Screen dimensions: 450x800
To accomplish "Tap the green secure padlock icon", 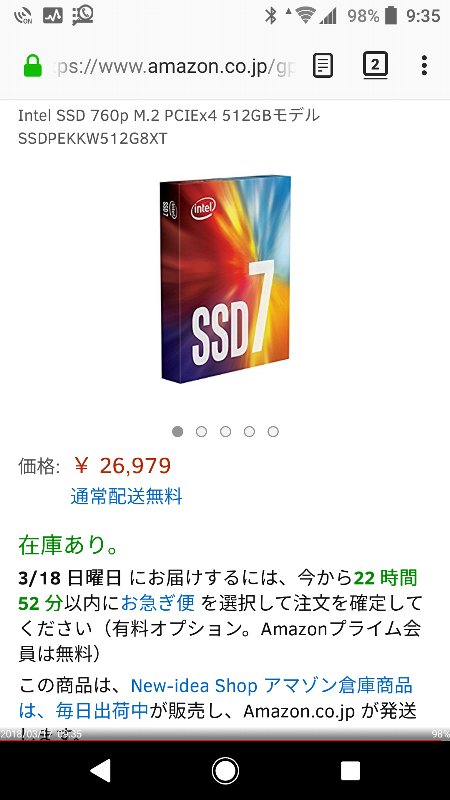I will coord(33,66).
